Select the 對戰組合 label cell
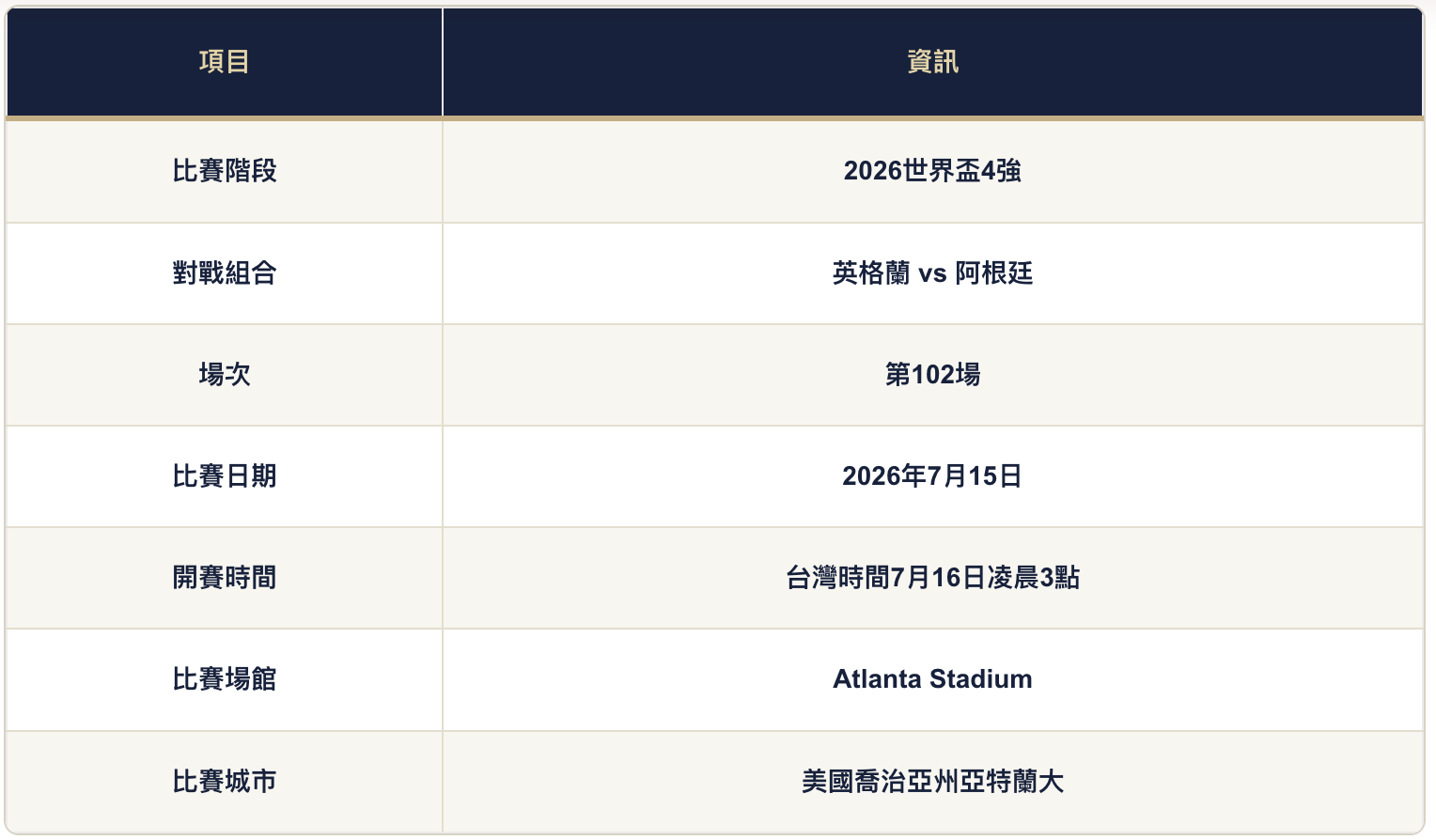 (x=224, y=273)
